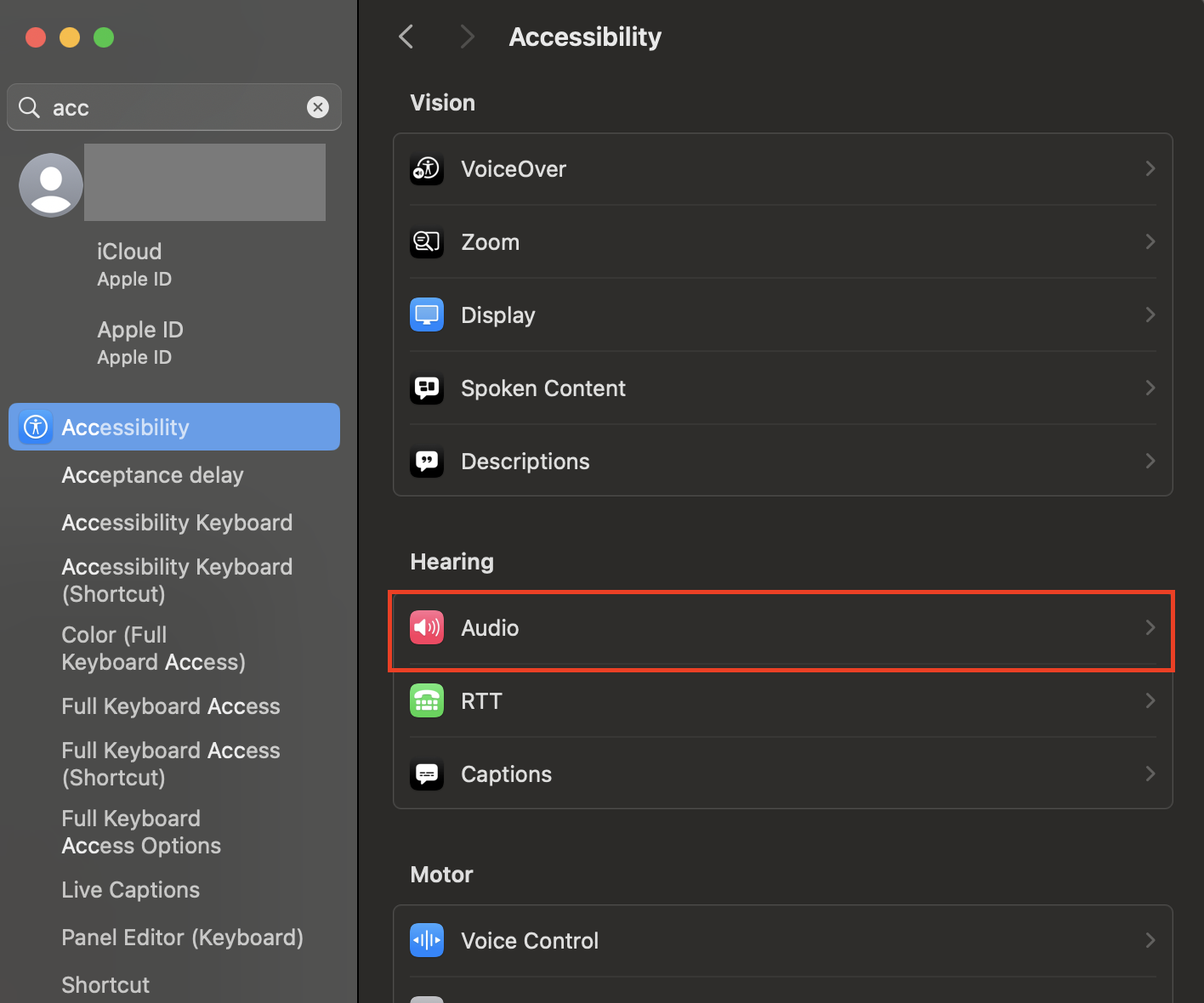Click the Captions bubble icon
The image size is (1204, 1003).
click(x=427, y=773)
